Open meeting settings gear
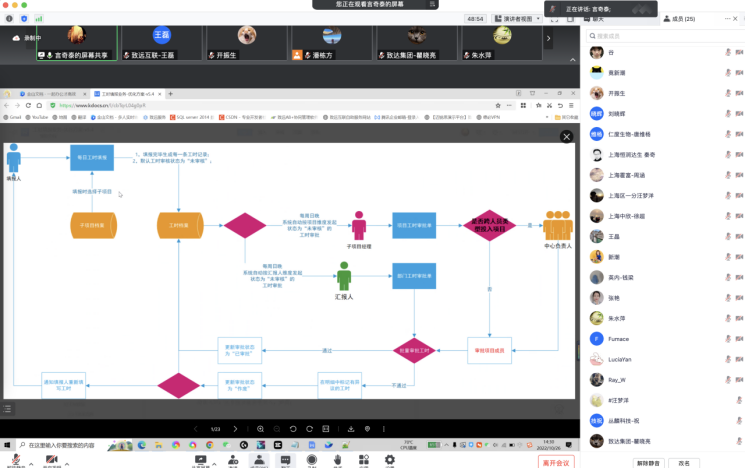The width and height of the screenshot is (746, 468). pyautogui.click(x=390, y=460)
